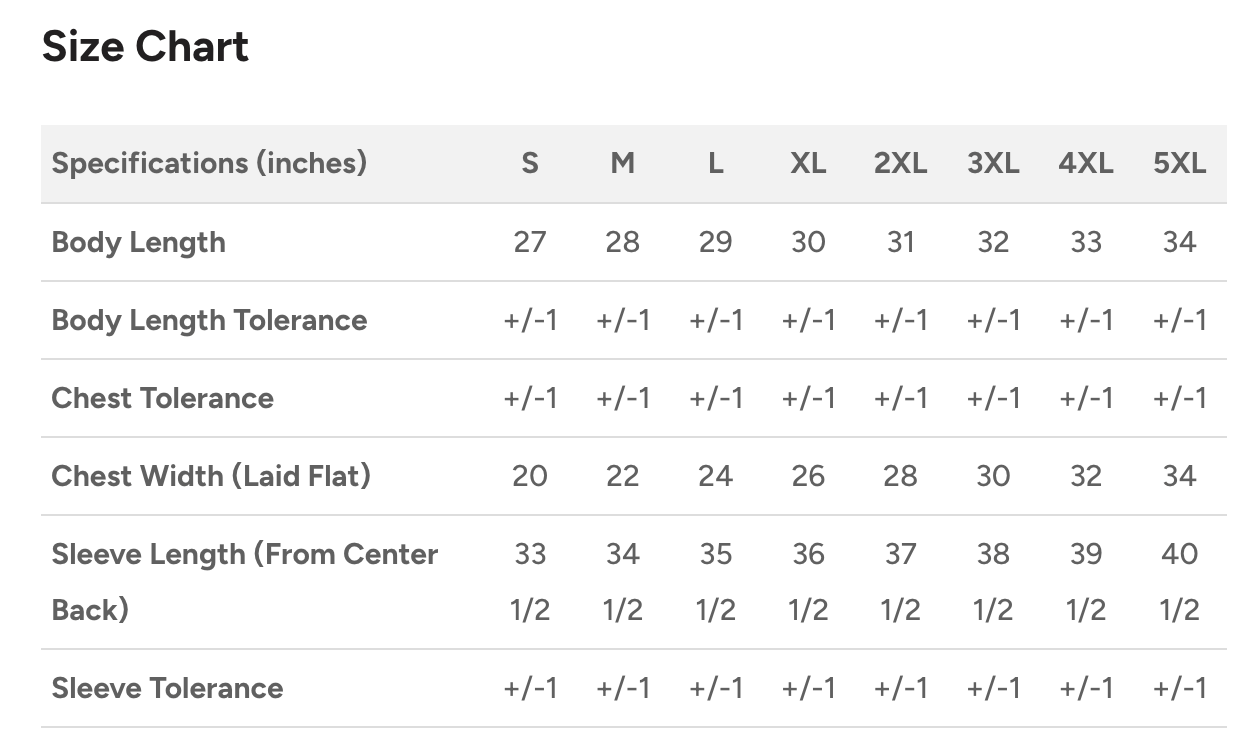
Task: Select chest width value 34 for 5XL
Action: (x=1179, y=476)
